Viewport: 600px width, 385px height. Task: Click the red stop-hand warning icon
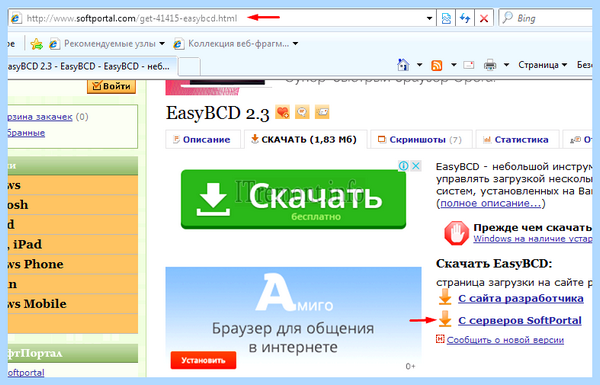[457, 233]
